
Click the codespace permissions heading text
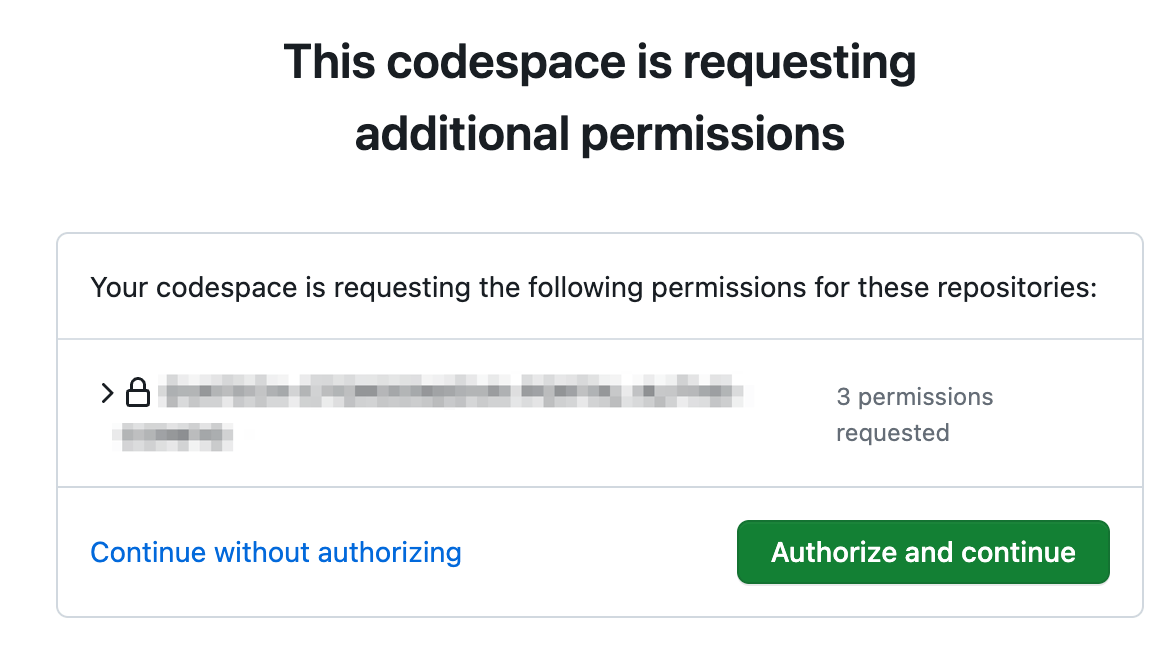600,95
